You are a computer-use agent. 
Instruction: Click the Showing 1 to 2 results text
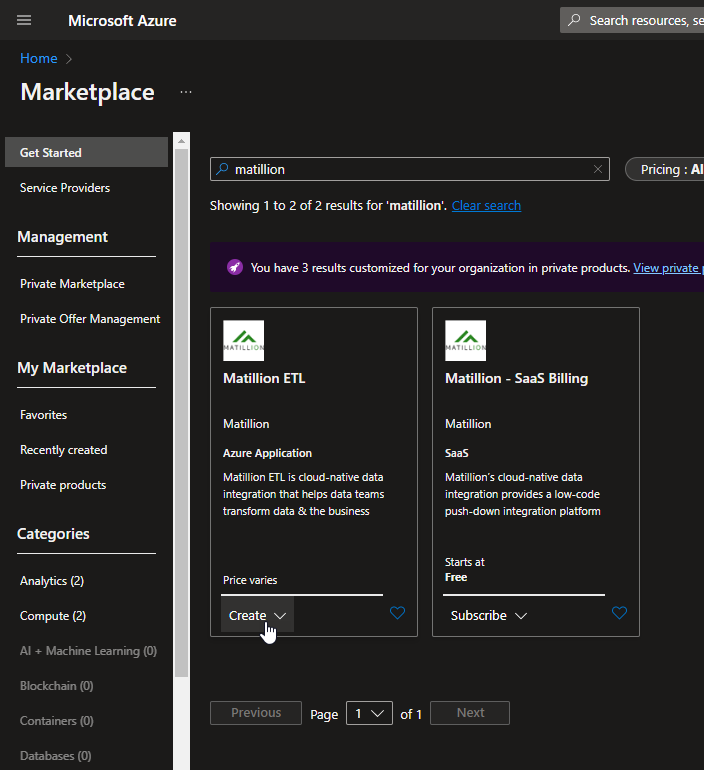(328, 205)
